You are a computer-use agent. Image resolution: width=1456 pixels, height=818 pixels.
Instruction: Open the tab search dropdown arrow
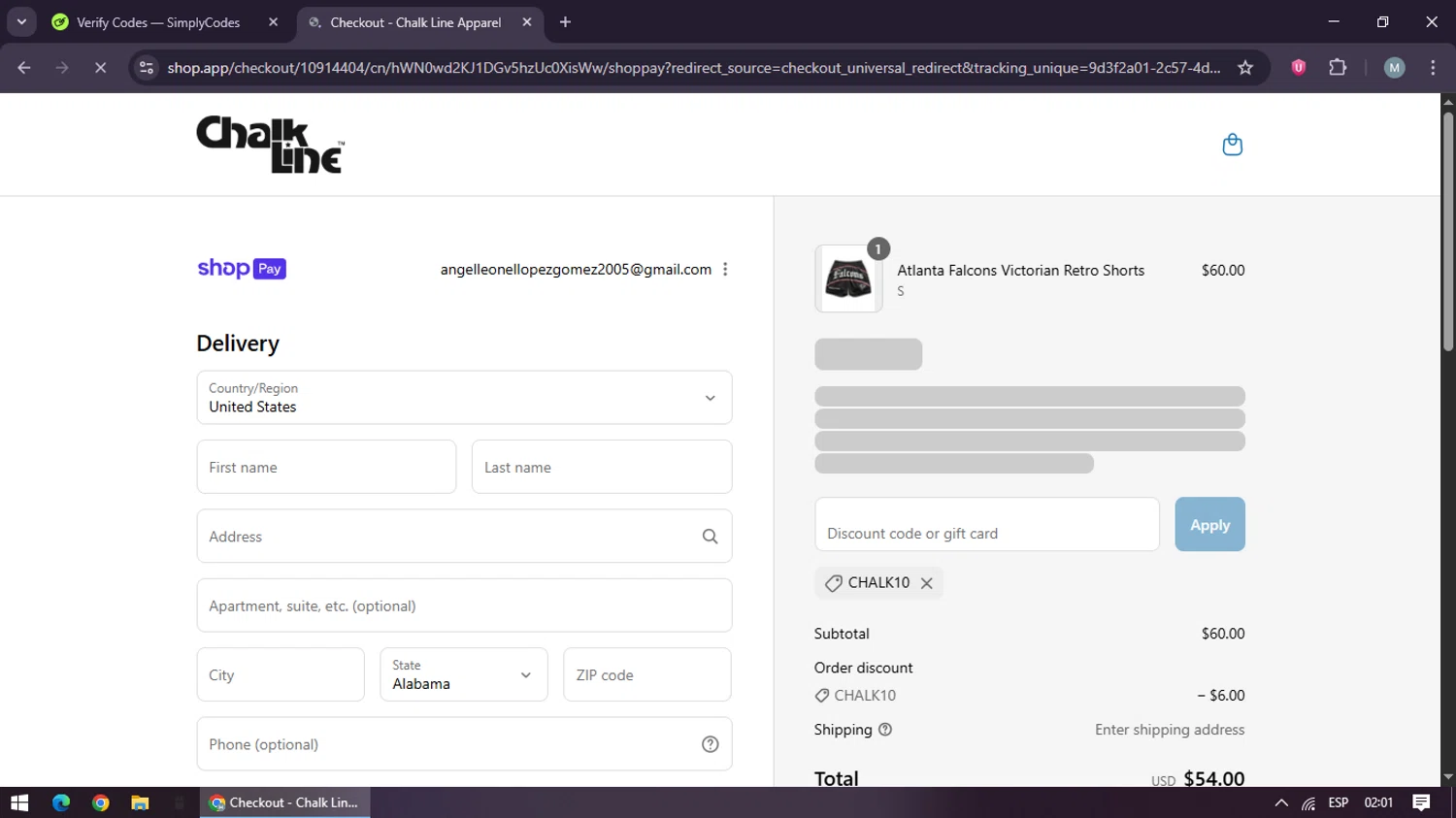point(21,21)
